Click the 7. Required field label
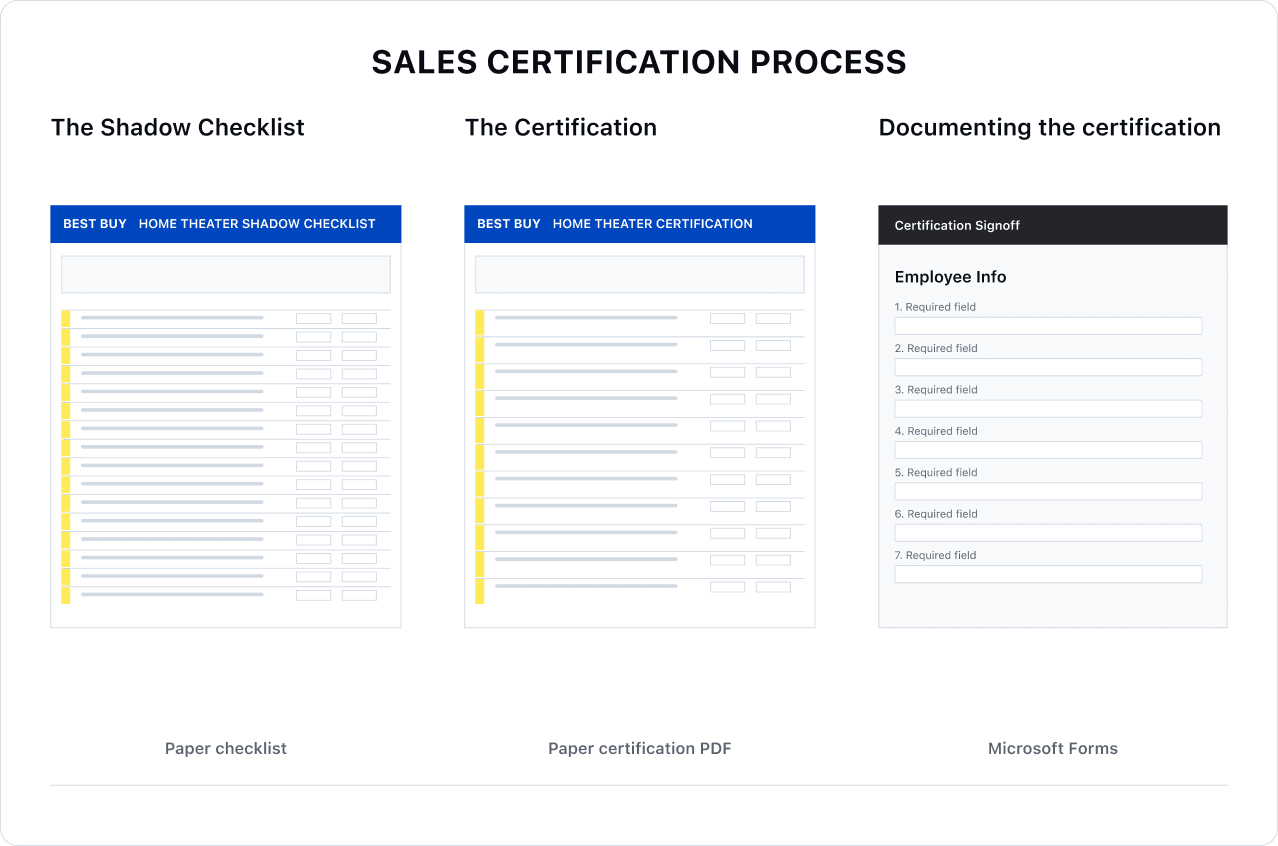Screen dimensions: 1278x846 (x=935, y=555)
